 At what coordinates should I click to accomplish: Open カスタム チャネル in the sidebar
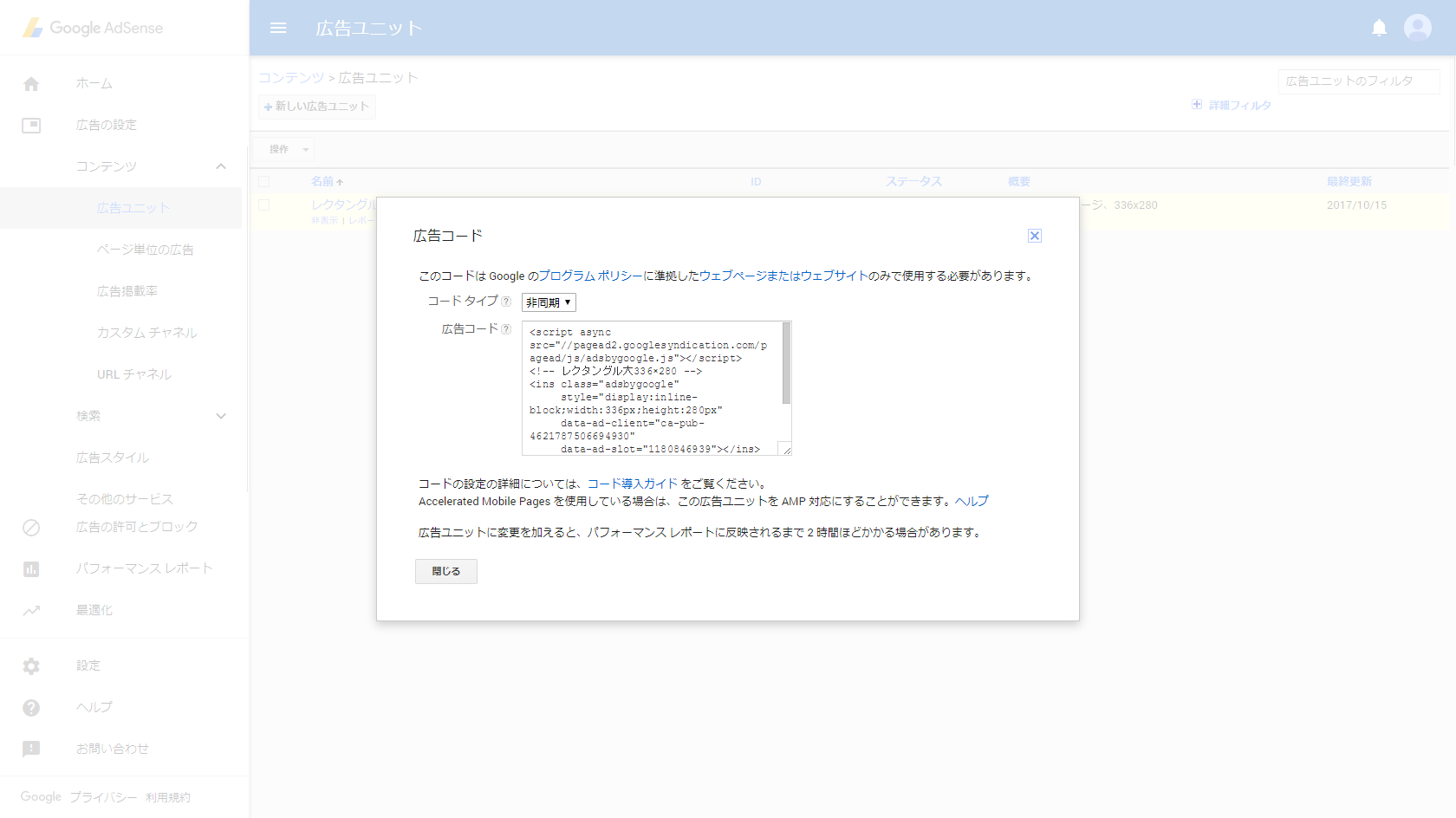tap(147, 334)
